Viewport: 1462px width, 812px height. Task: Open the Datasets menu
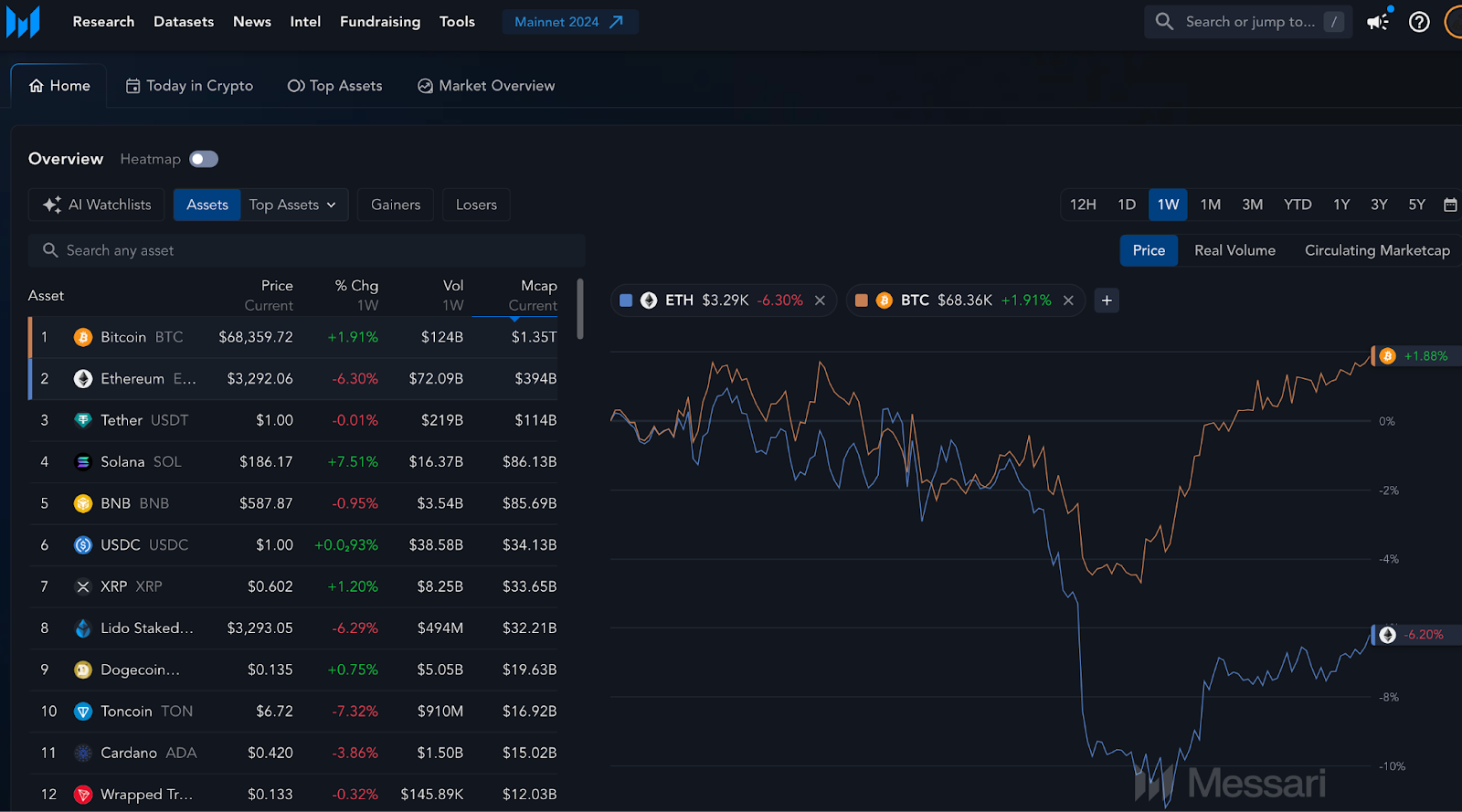184,22
